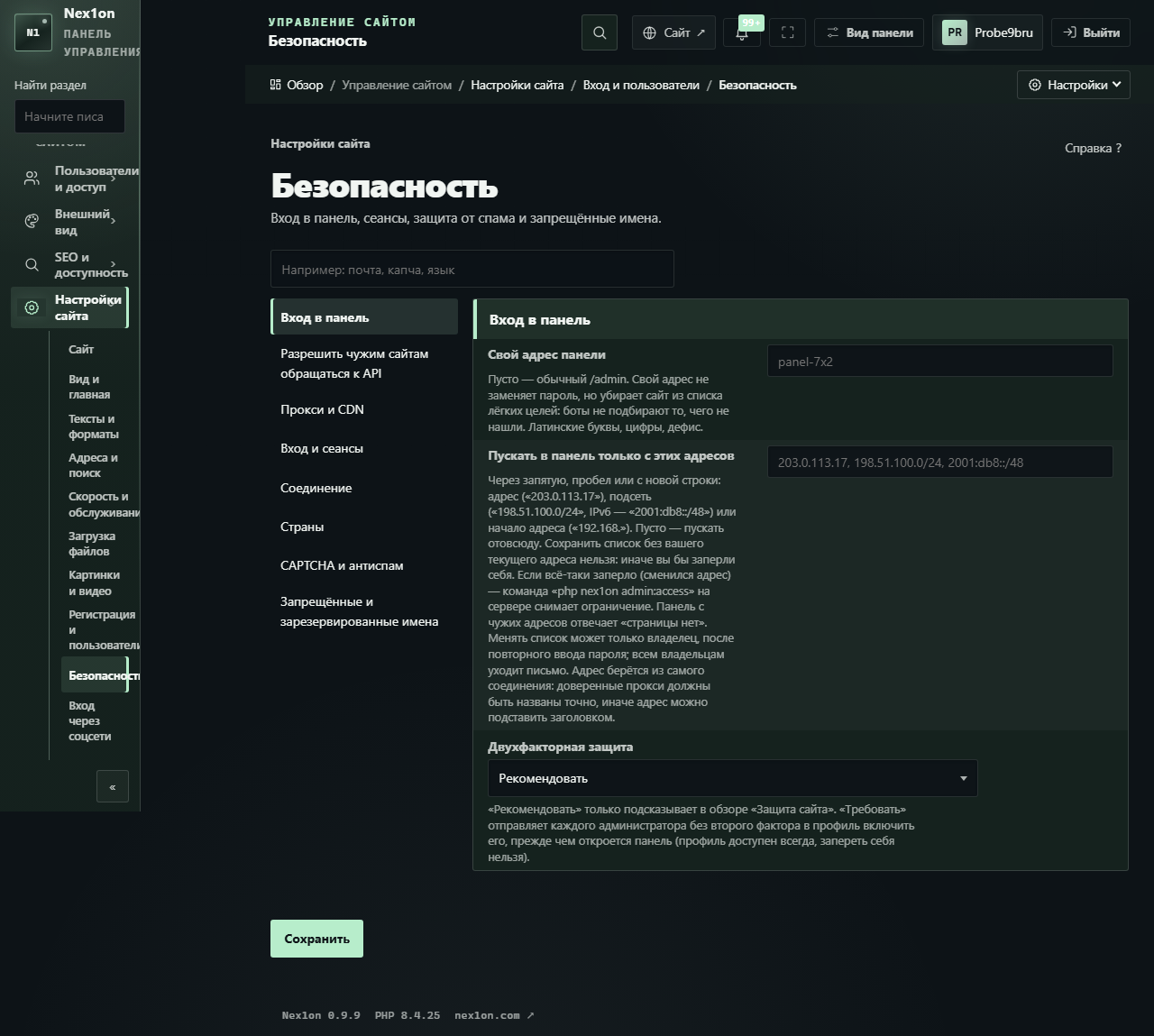
Task: Go to Управление сайтом breadcrumb
Action: [x=397, y=85]
